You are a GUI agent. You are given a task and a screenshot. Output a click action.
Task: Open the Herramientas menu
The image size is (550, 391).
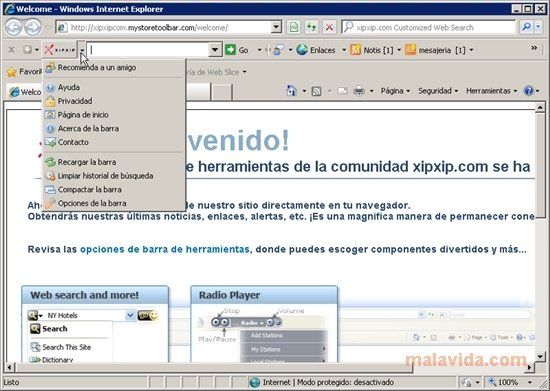(x=491, y=91)
